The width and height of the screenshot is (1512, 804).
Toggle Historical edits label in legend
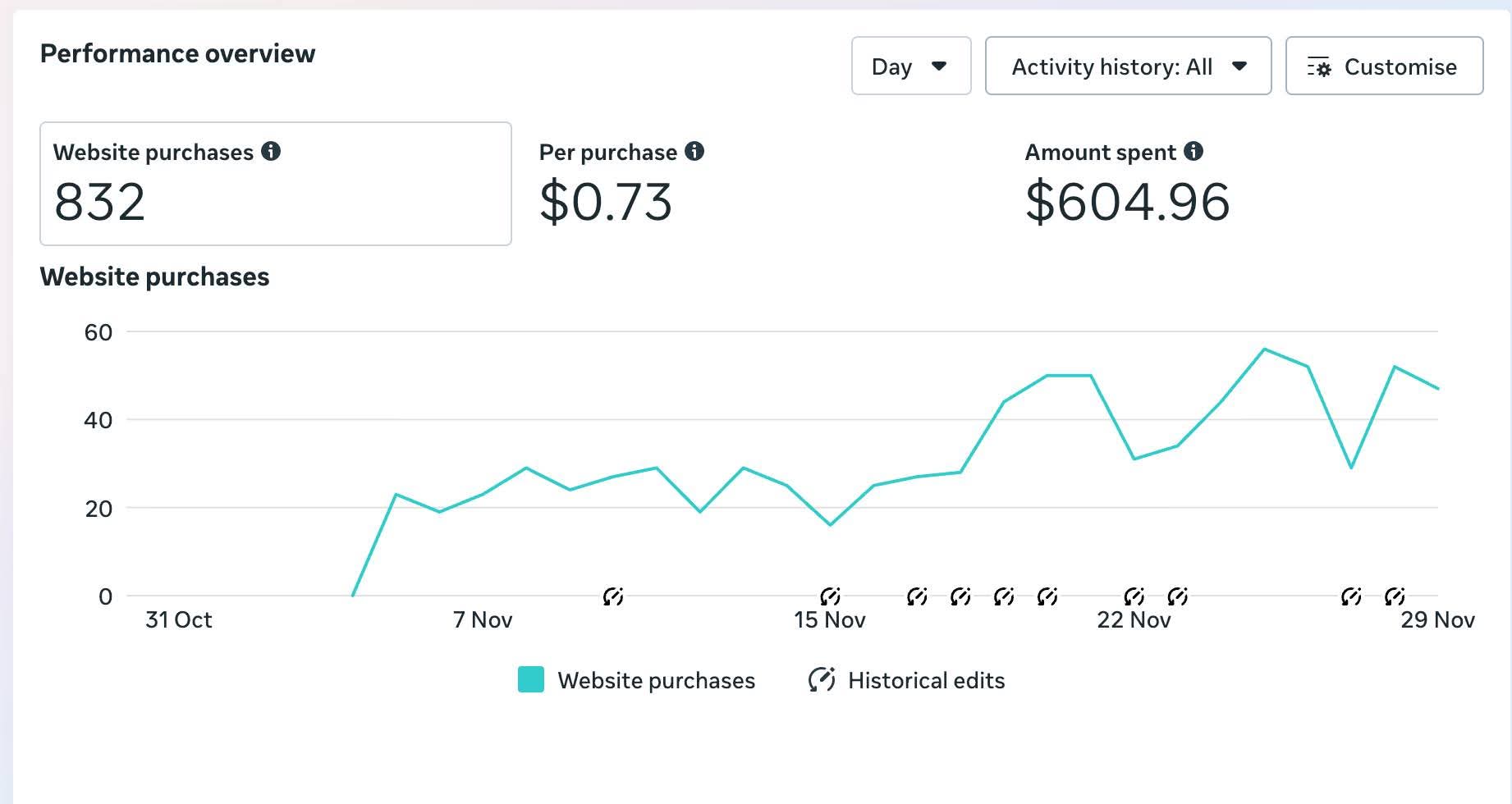click(x=926, y=681)
